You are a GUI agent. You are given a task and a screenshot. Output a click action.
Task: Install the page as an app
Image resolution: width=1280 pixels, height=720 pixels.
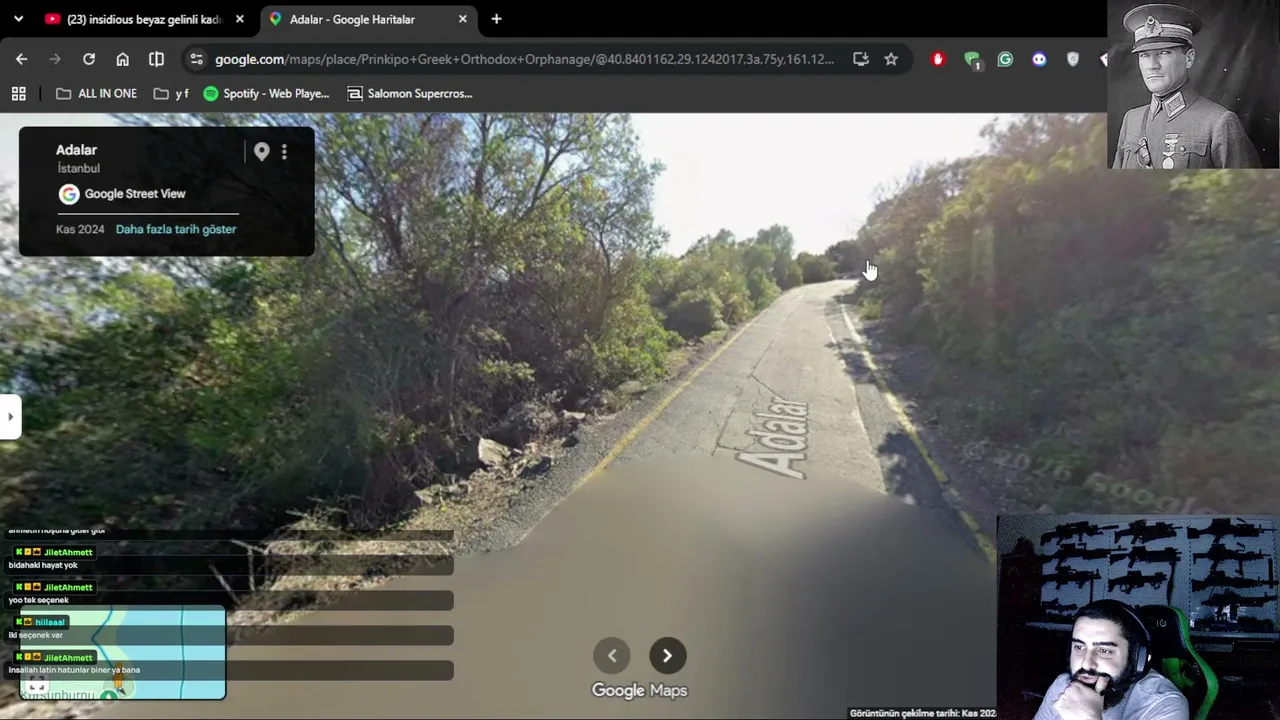coord(860,59)
